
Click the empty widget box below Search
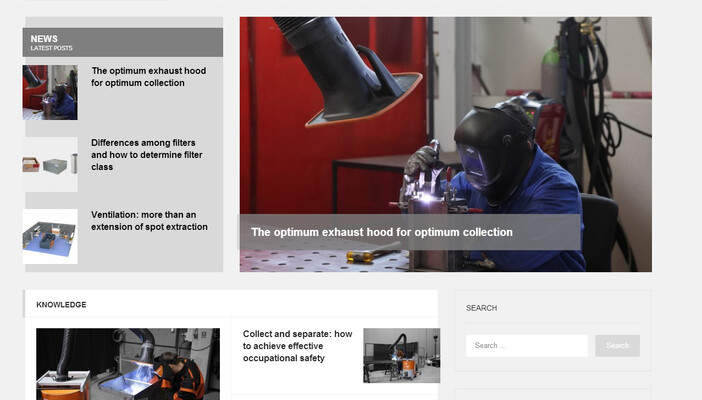click(552, 394)
